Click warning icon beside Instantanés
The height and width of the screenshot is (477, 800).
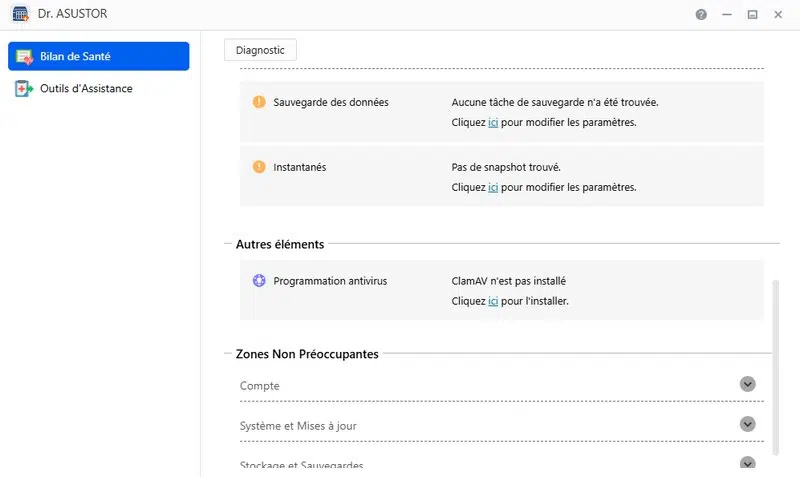point(259,167)
